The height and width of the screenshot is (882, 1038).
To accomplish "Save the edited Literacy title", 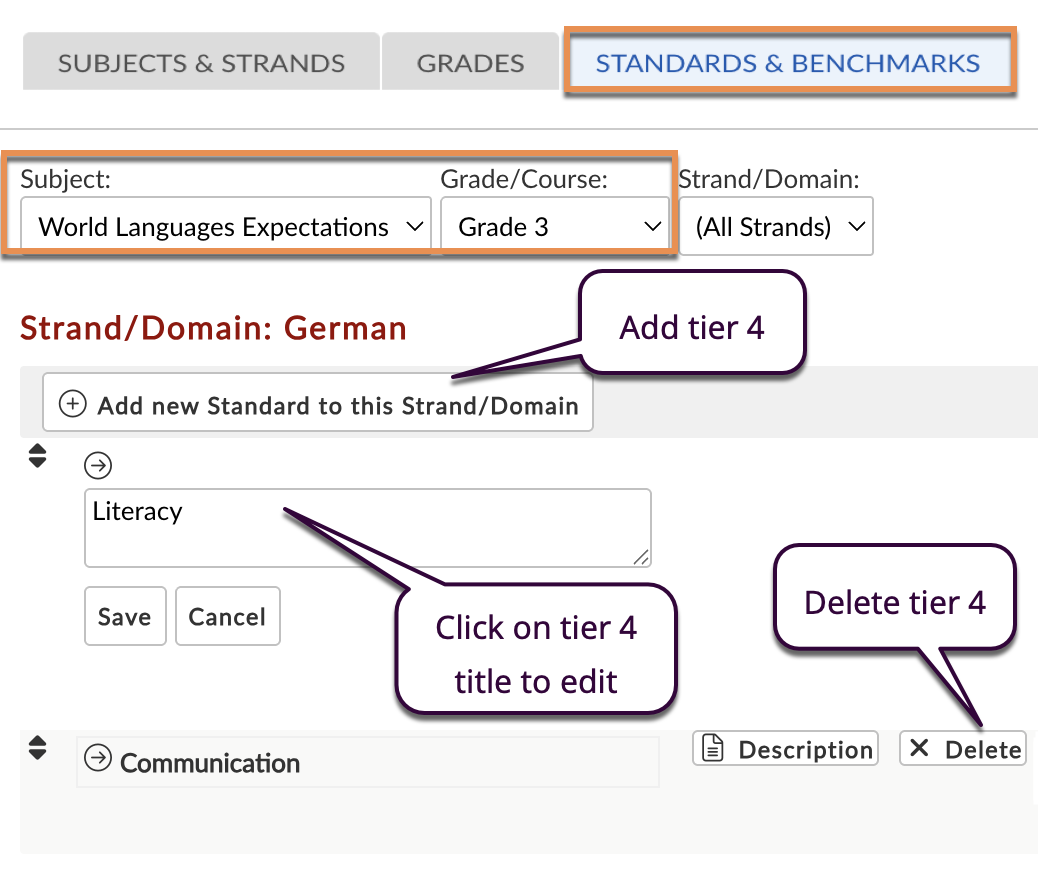I will tap(125, 617).
